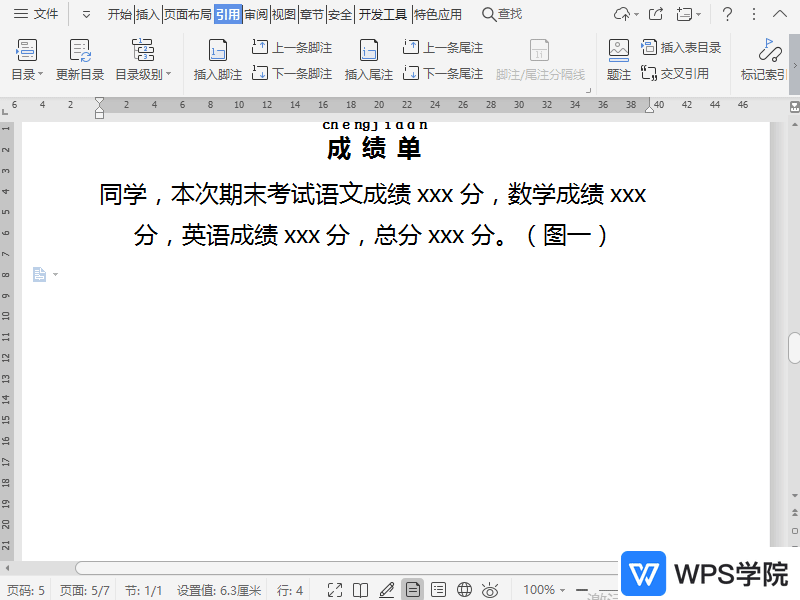Open the zoom percentage 100% dropdown
Image resolution: width=800 pixels, height=600 pixels.
(545, 590)
